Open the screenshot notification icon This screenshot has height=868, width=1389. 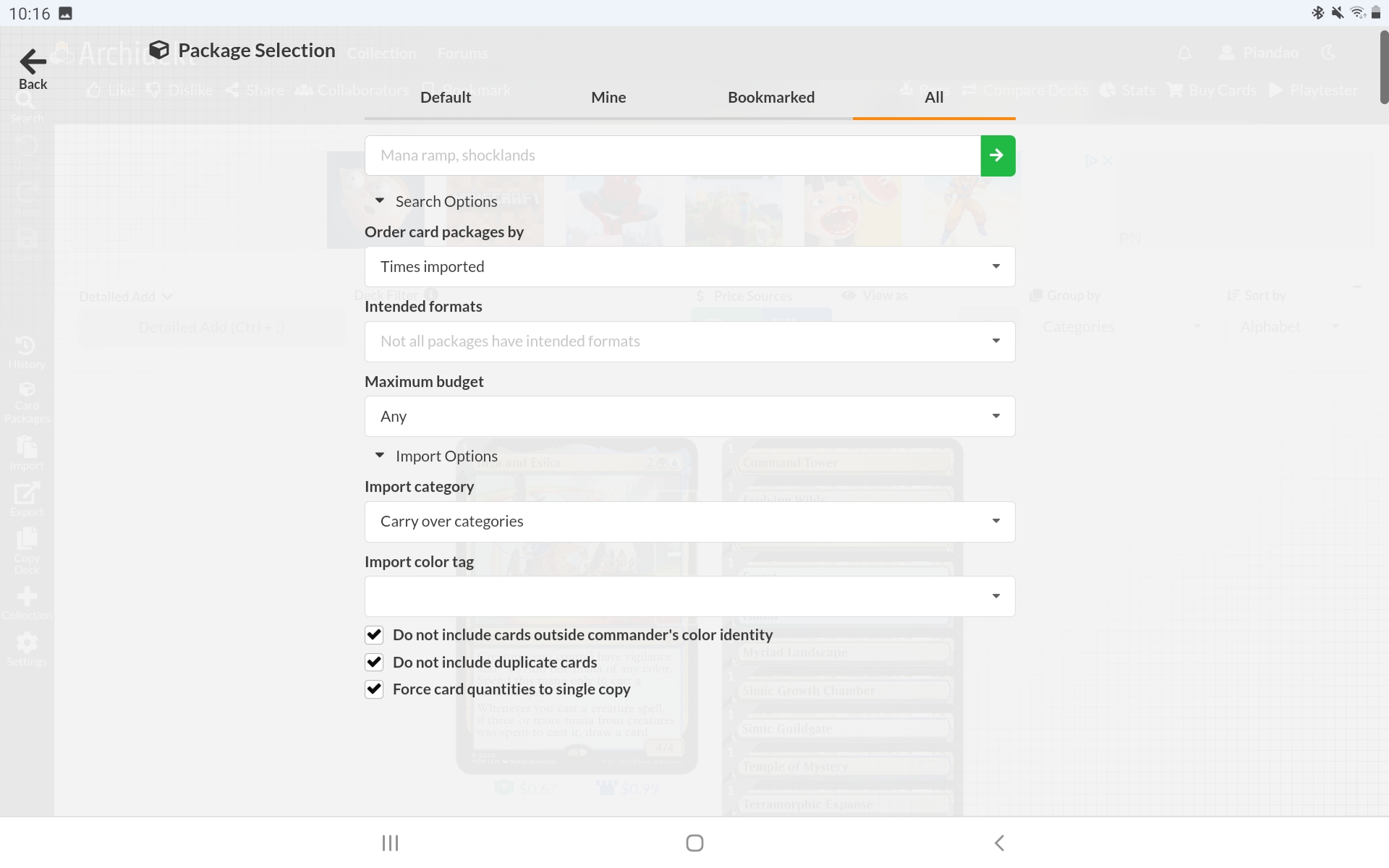(x=65, y=13)
